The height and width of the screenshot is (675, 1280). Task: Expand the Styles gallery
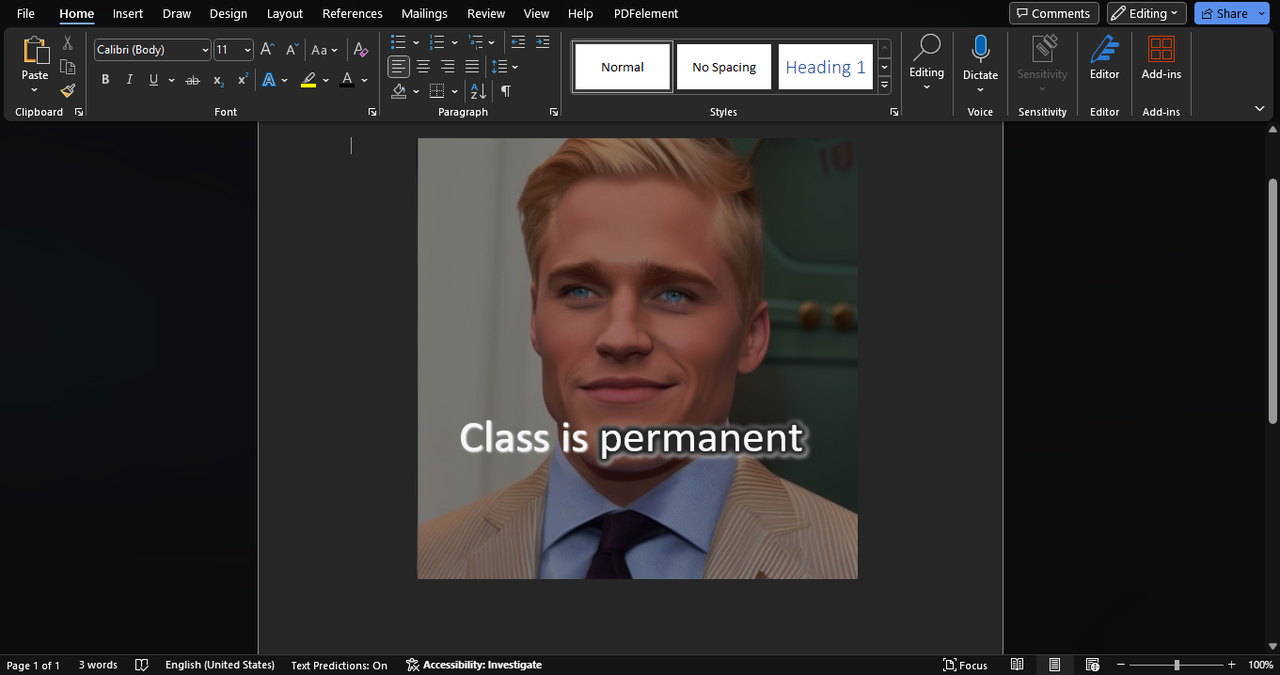884,87
